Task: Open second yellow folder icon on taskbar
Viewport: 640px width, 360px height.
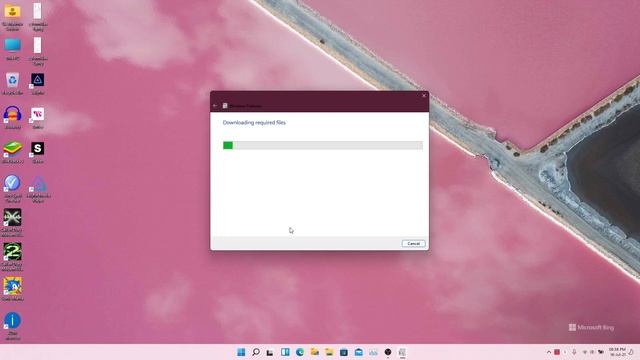Action: tap(329, 352)
